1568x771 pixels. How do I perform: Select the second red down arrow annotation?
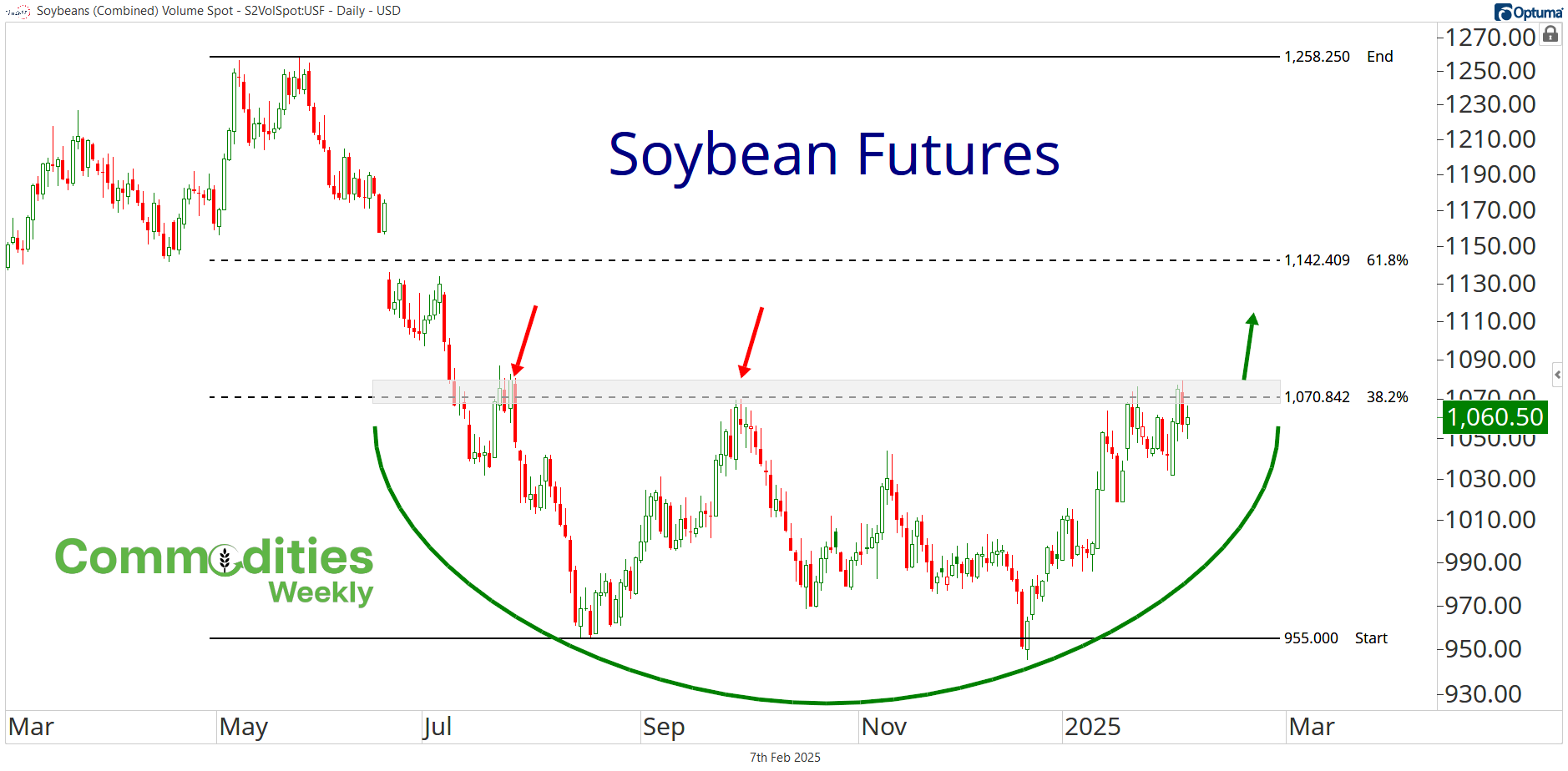(x=751, y=342)
